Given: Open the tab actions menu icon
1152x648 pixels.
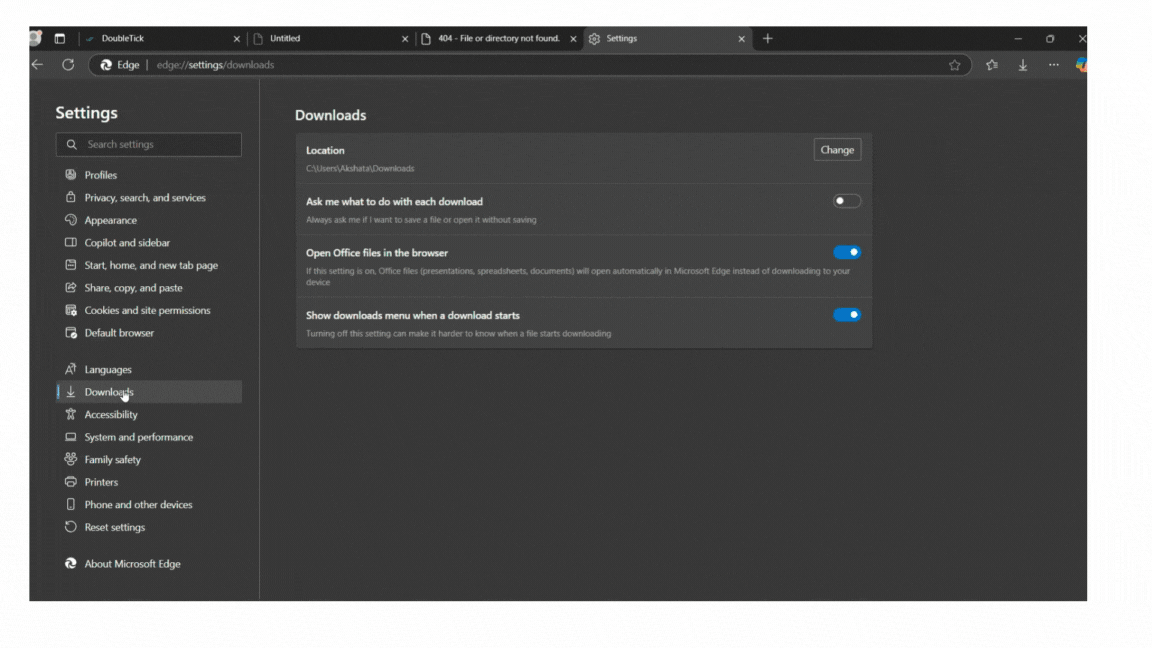Looking at the screenshot, I should click(60, 39).
